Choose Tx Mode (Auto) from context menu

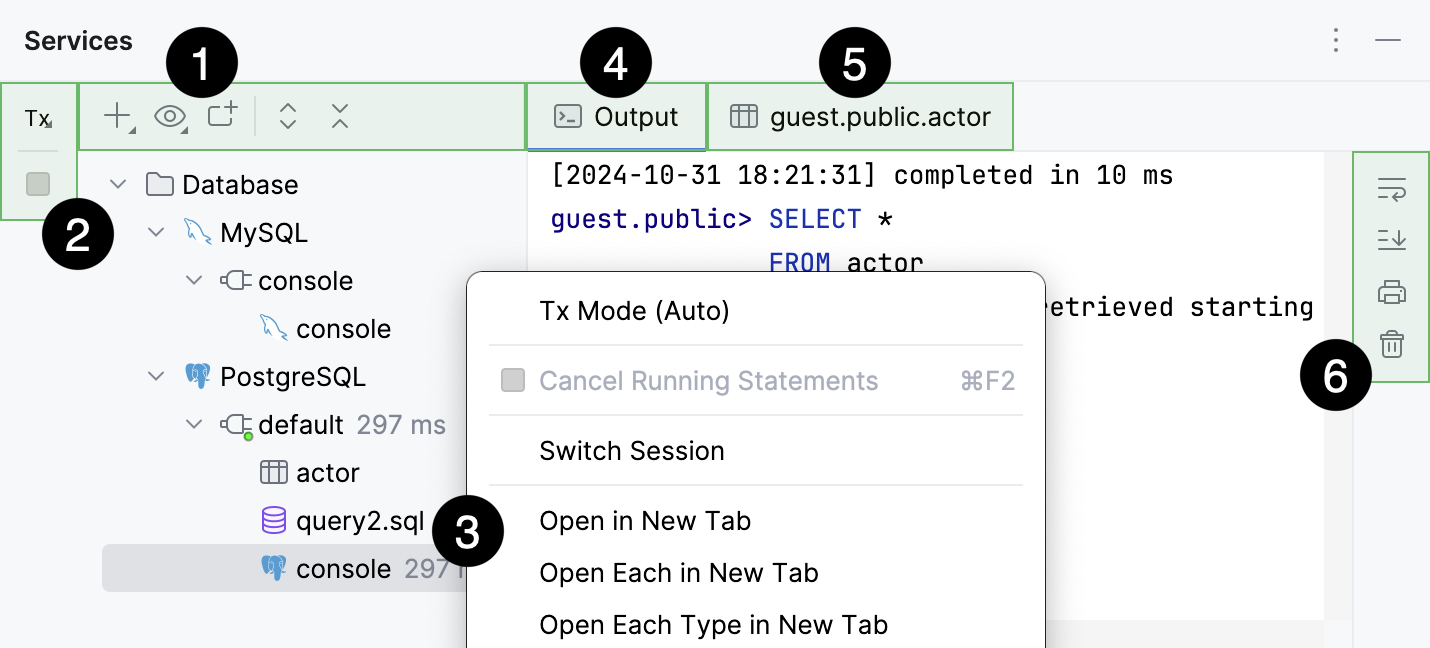(634, 311)
